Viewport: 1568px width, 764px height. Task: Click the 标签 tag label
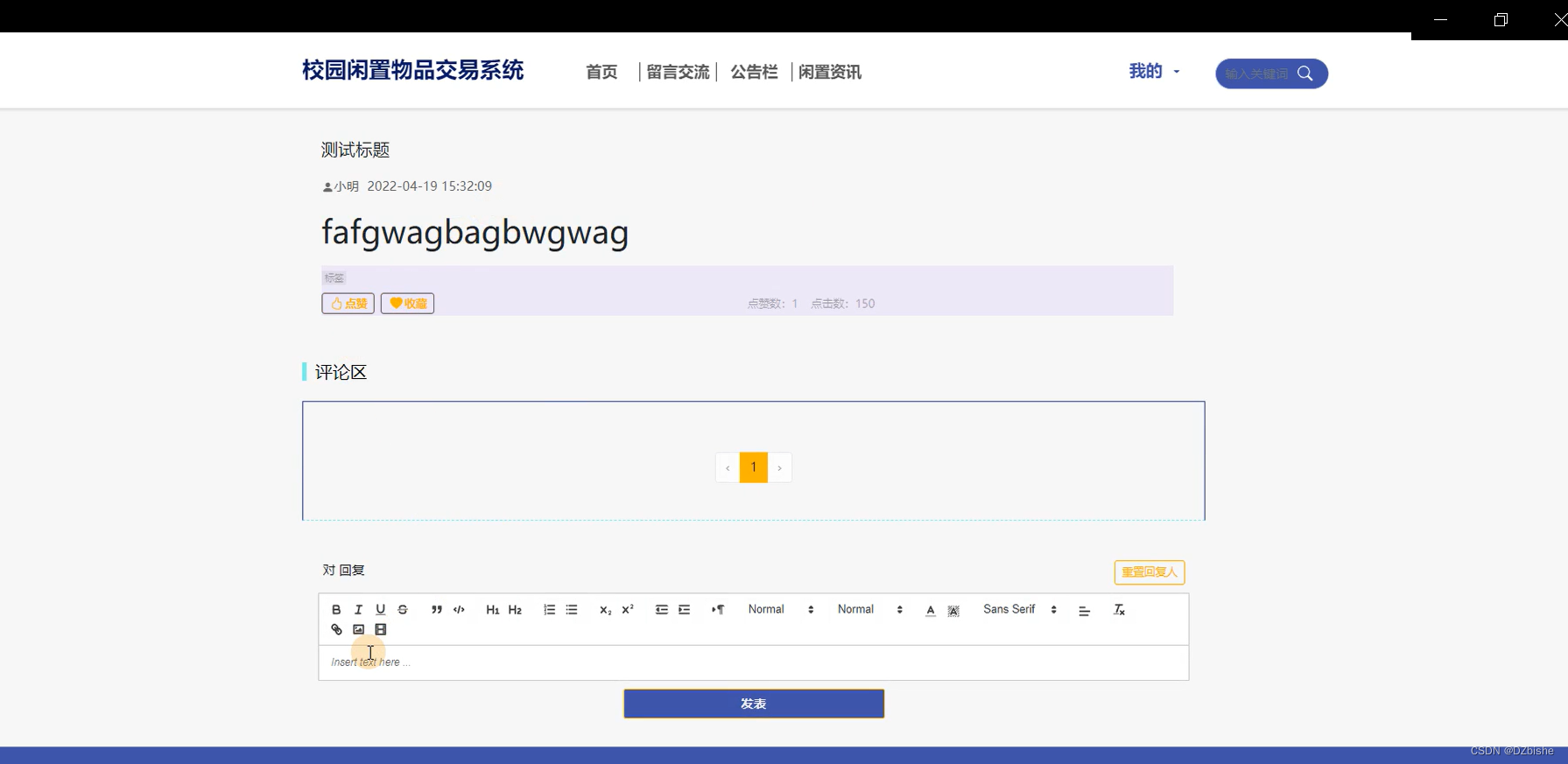click(334, 278)
